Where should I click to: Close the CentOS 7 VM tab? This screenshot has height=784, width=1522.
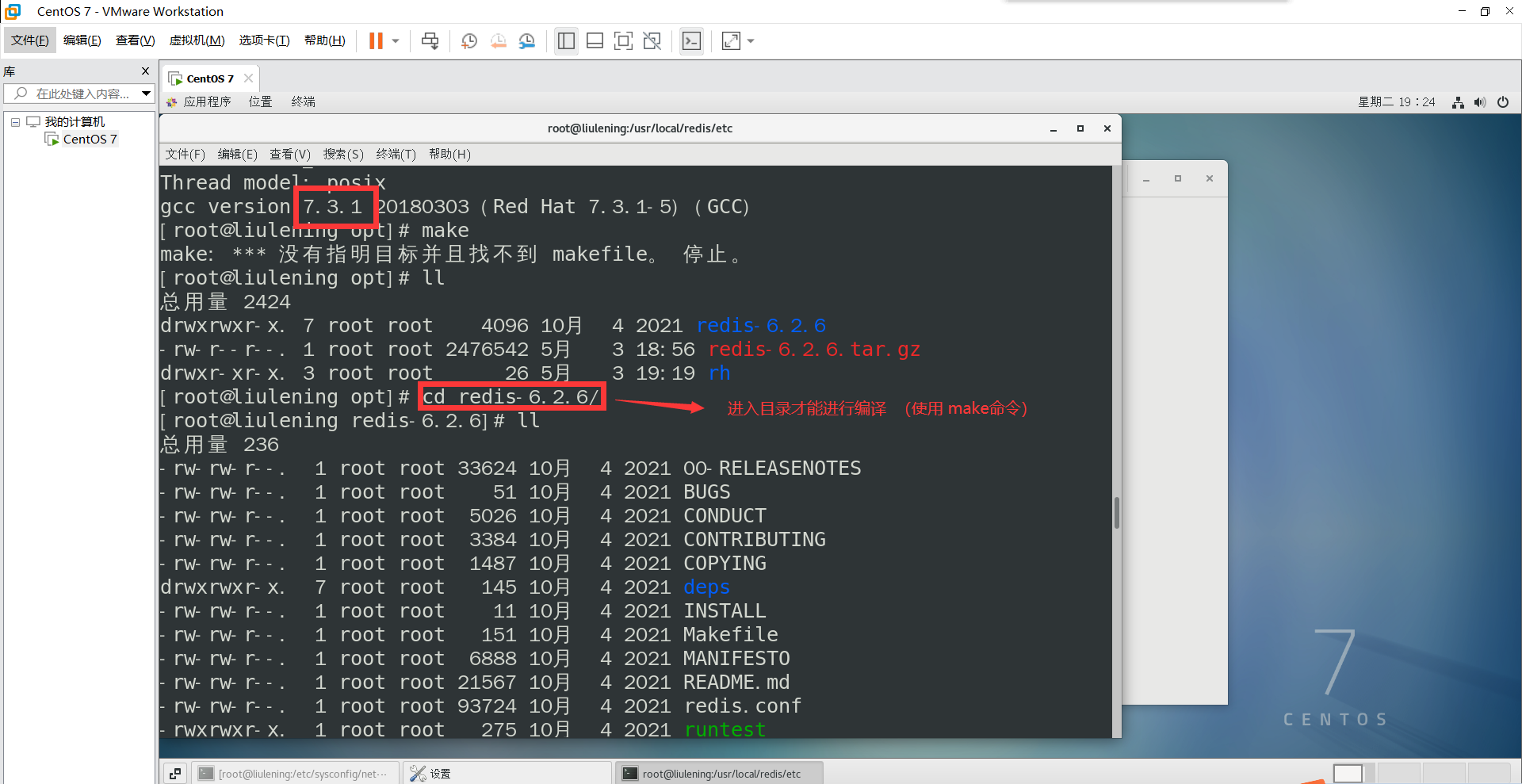[249, 78]
